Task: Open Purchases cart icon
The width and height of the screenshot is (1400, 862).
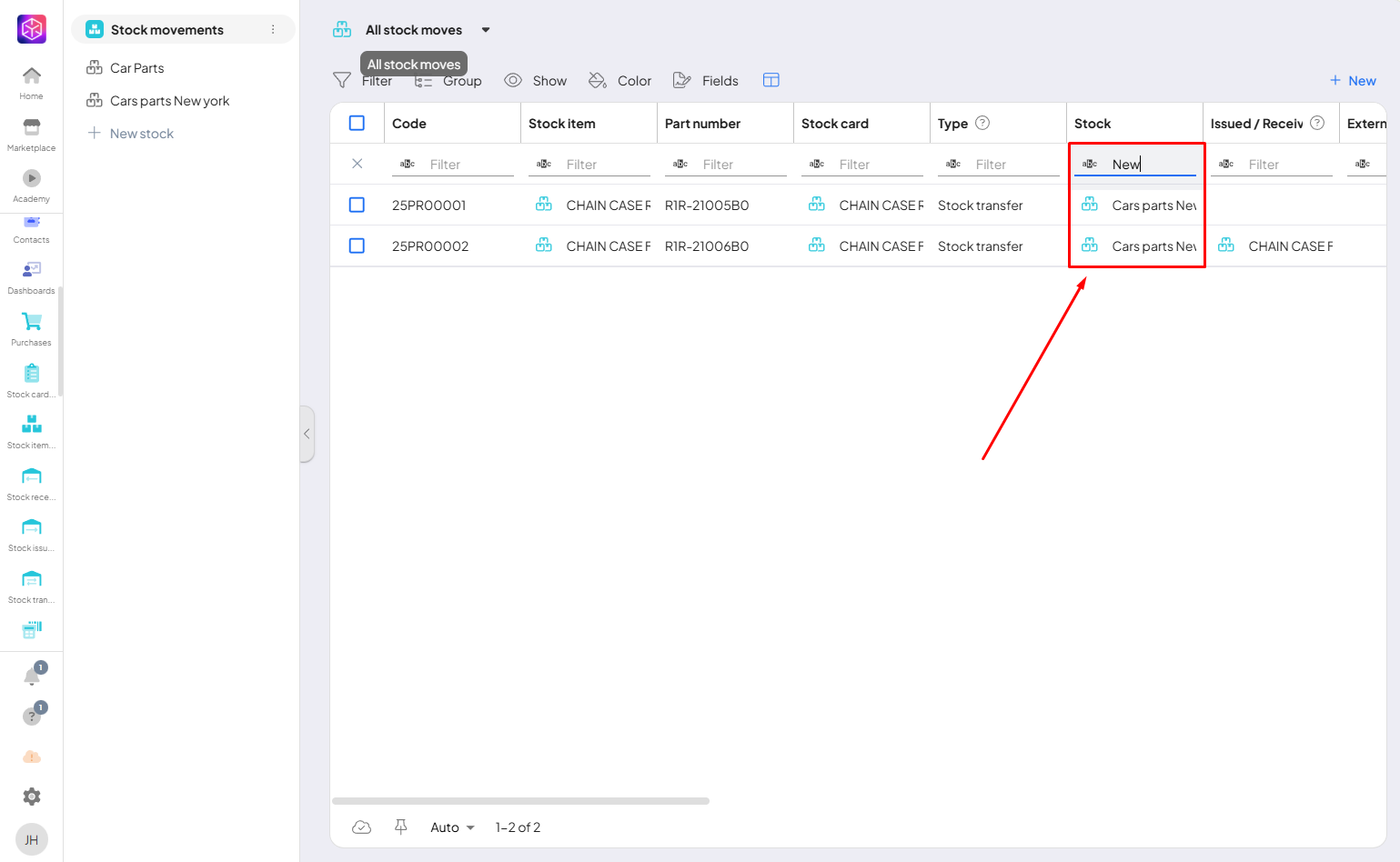Action: 32,323
